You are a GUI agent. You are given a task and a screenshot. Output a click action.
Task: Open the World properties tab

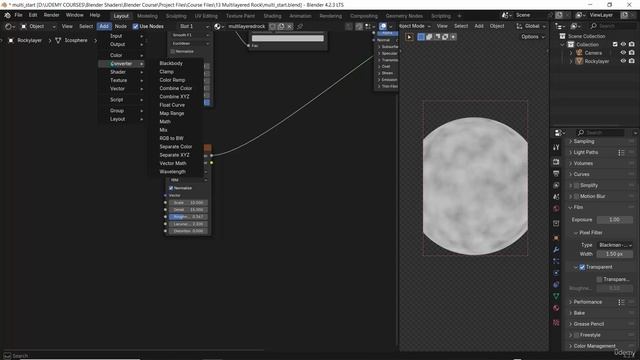[x=556, y=209]
